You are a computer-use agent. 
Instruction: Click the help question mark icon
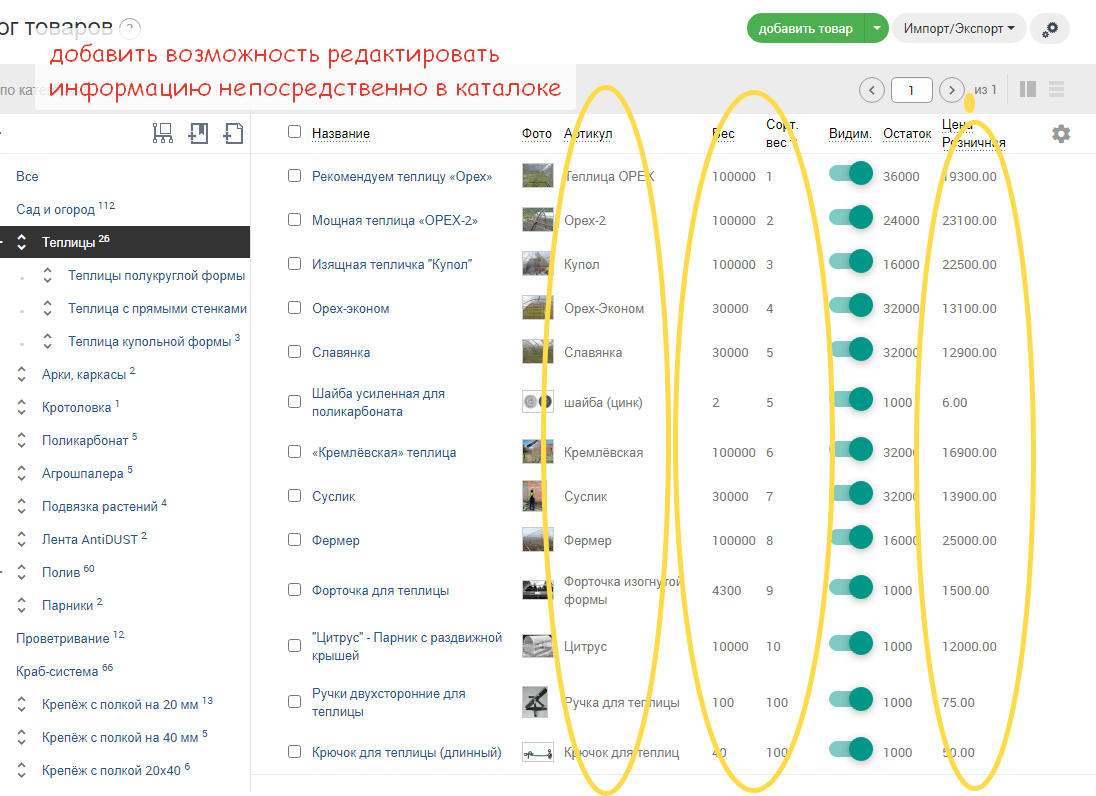click(130, 29)
